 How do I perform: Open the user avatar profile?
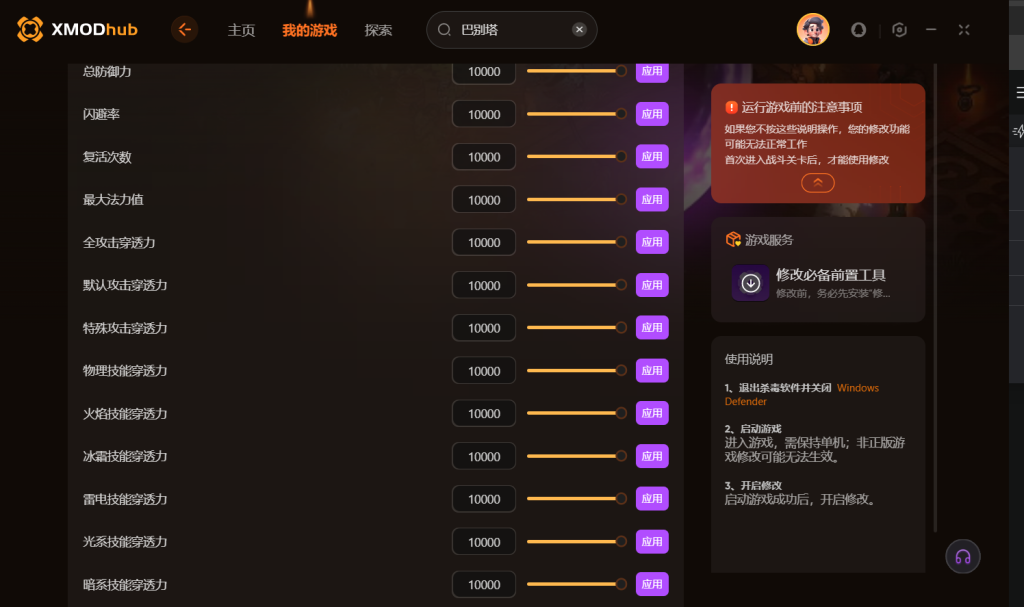pyautogui.click(x=812, y=29)
